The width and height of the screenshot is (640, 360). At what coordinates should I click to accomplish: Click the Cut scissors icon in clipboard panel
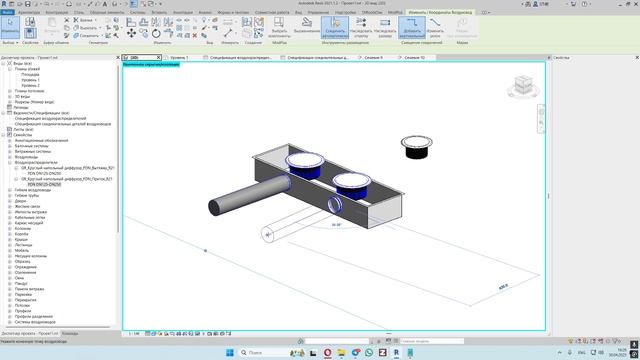point(67,20)
